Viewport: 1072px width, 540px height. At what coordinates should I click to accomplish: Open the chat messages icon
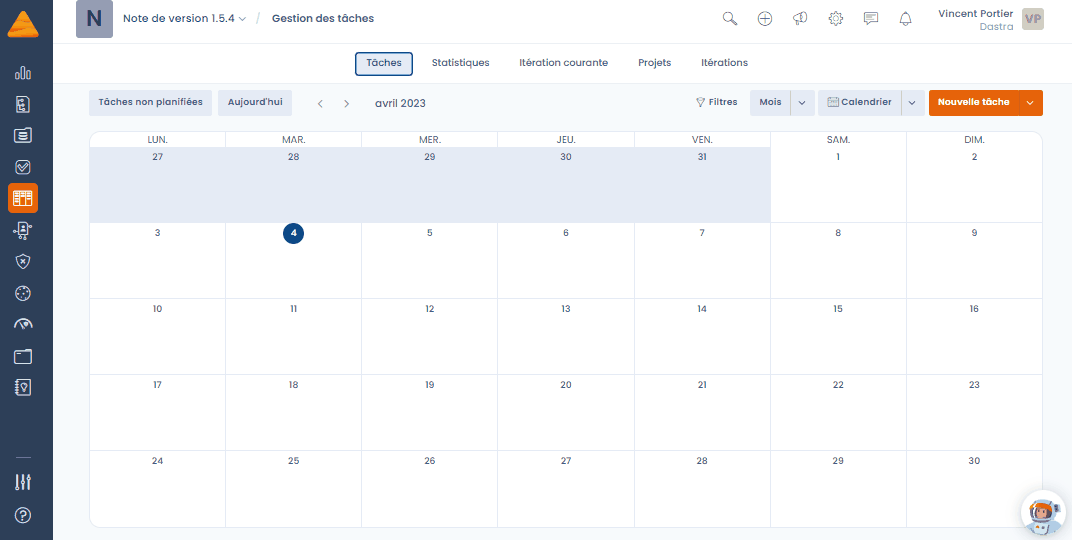pyautogui.click(x=870, y=19)
